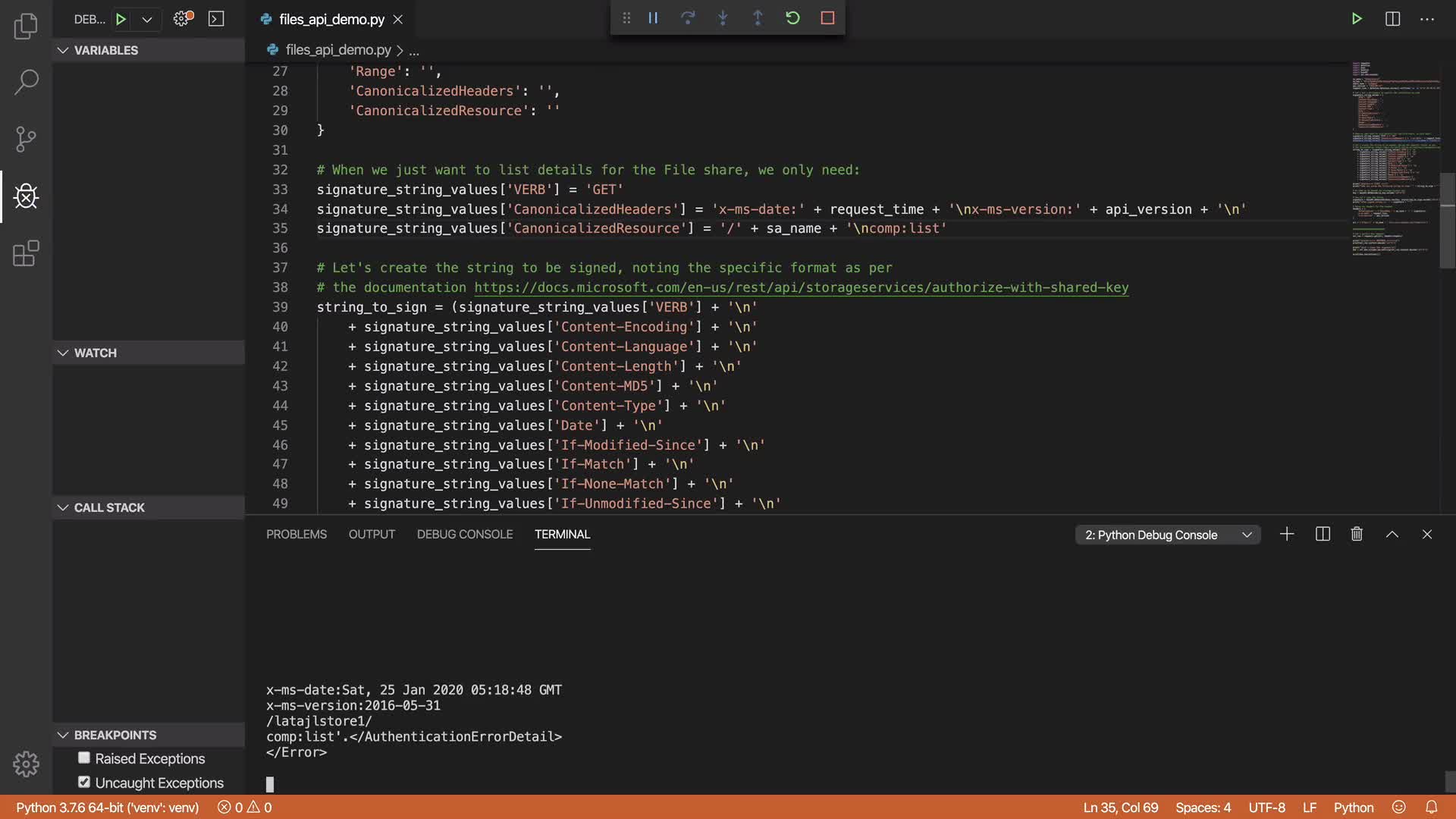Open the Python Debug Console terminal dropdown
Image resolution: width=1456 pixels, height=819 pixels.
(1168, 535)
